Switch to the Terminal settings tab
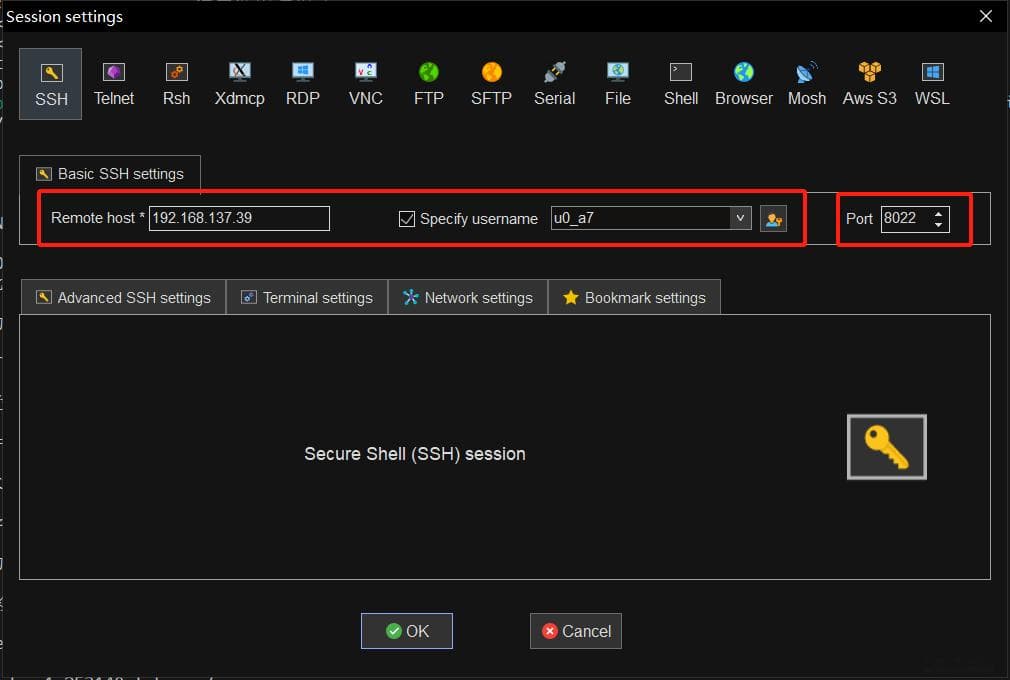This screenshot has width=1010, height=680. (x=307, y=298)
